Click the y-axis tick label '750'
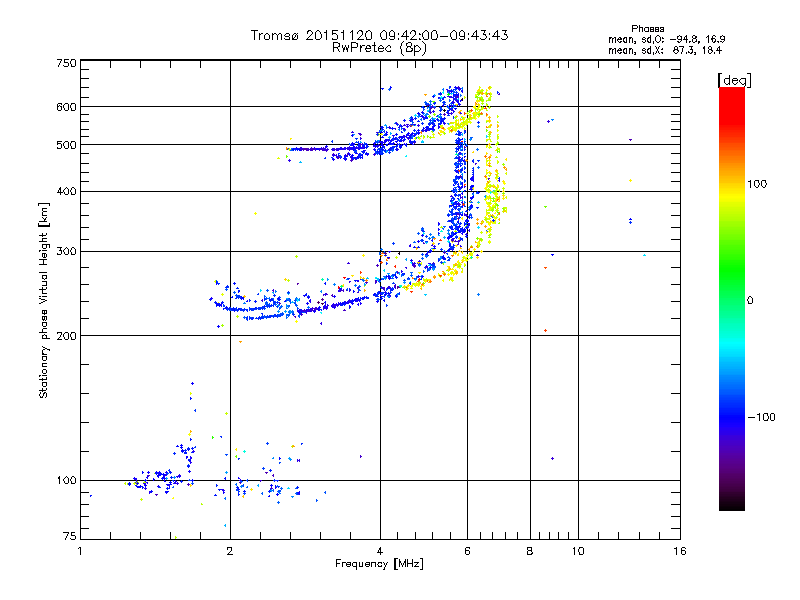Image resolution: width=800 pixels, height=600 pixels. [66, 63]
